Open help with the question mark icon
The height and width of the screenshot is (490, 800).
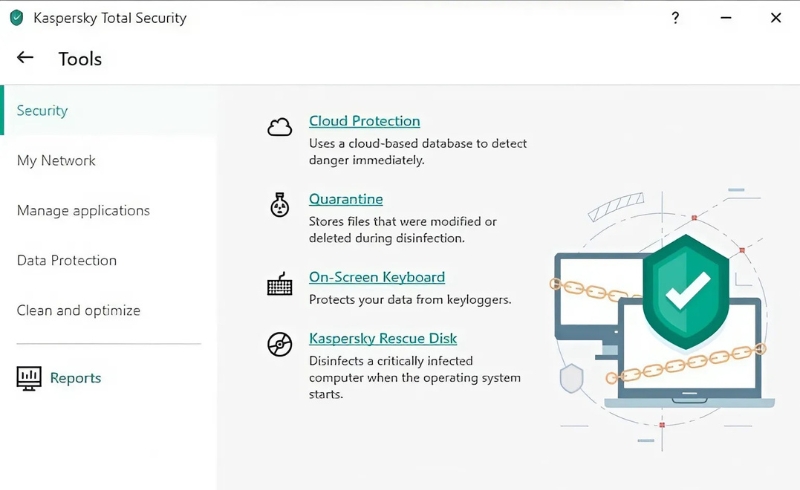pyautogui.click(x=675, y=18)
